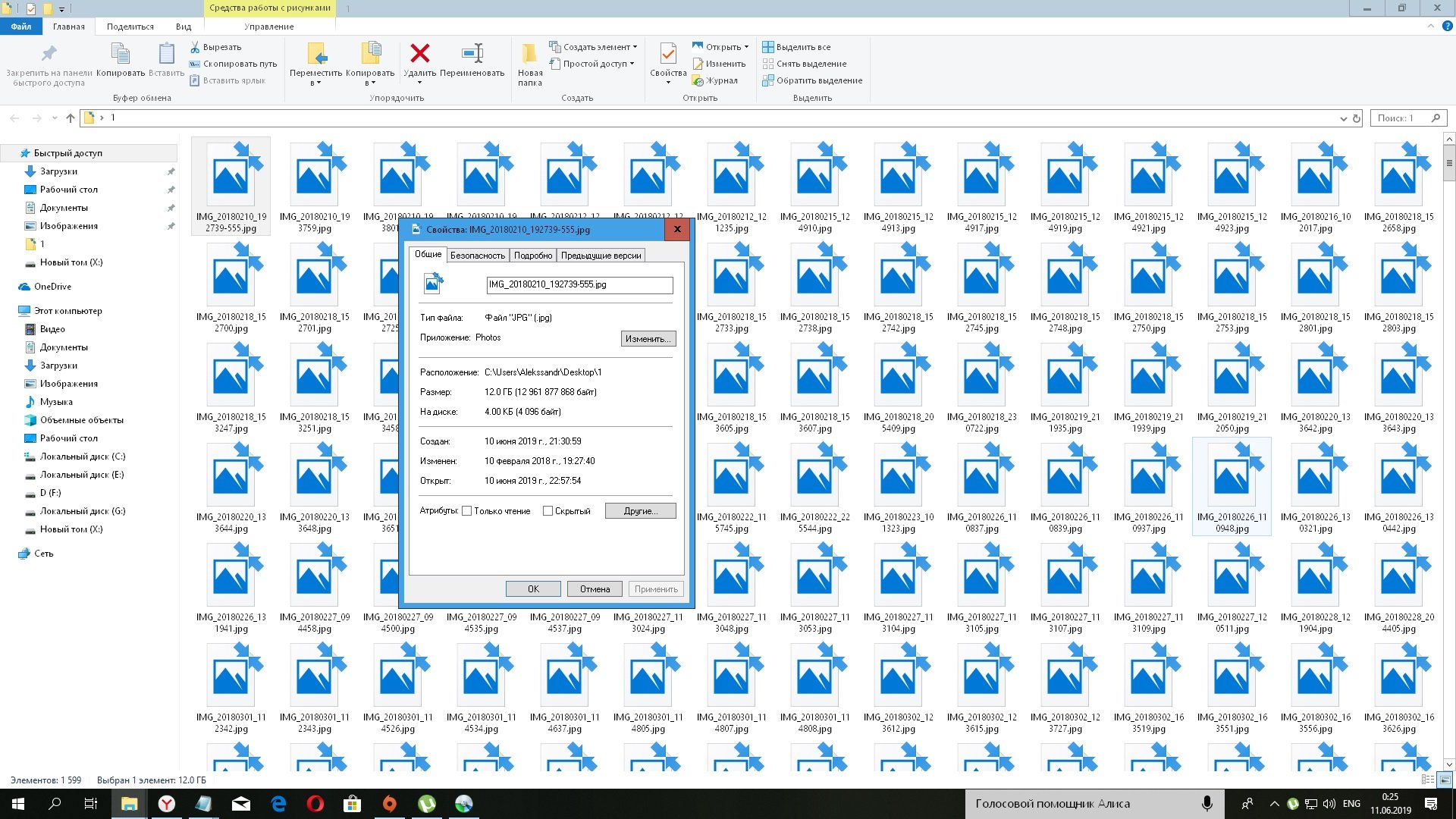
Task: Click the Change (Изменить...) application button
Action: click(x=648, y=339)
